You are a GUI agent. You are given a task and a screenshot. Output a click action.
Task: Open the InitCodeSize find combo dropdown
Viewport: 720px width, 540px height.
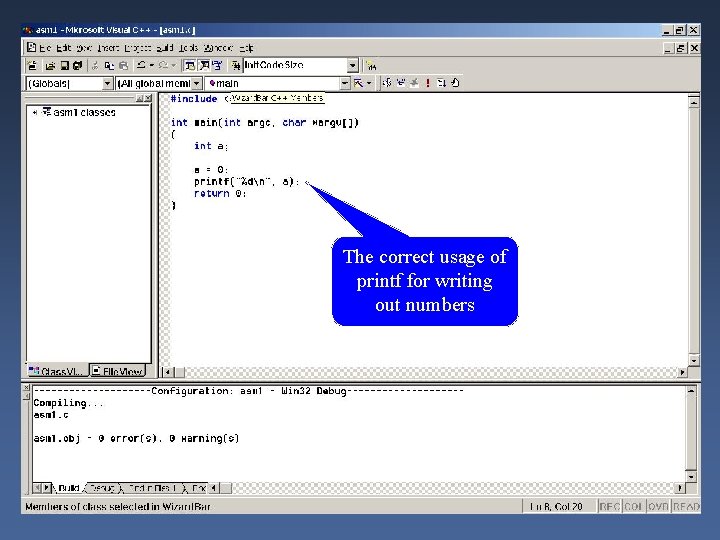[352, 66]
